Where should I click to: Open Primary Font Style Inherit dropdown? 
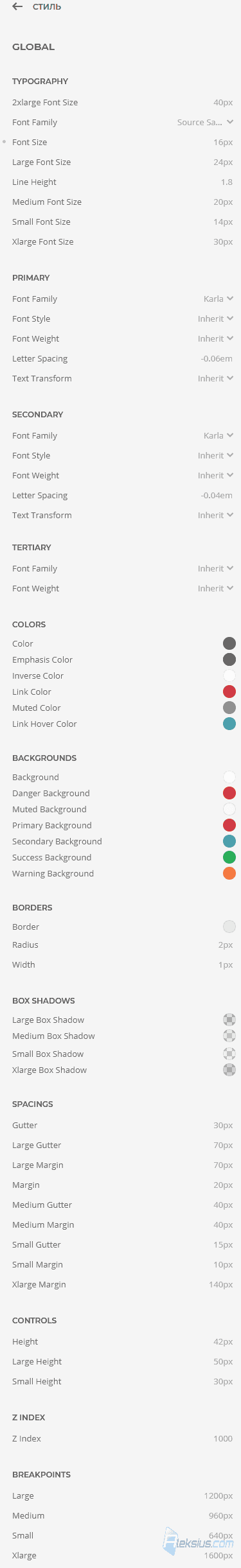pos(215,318)
